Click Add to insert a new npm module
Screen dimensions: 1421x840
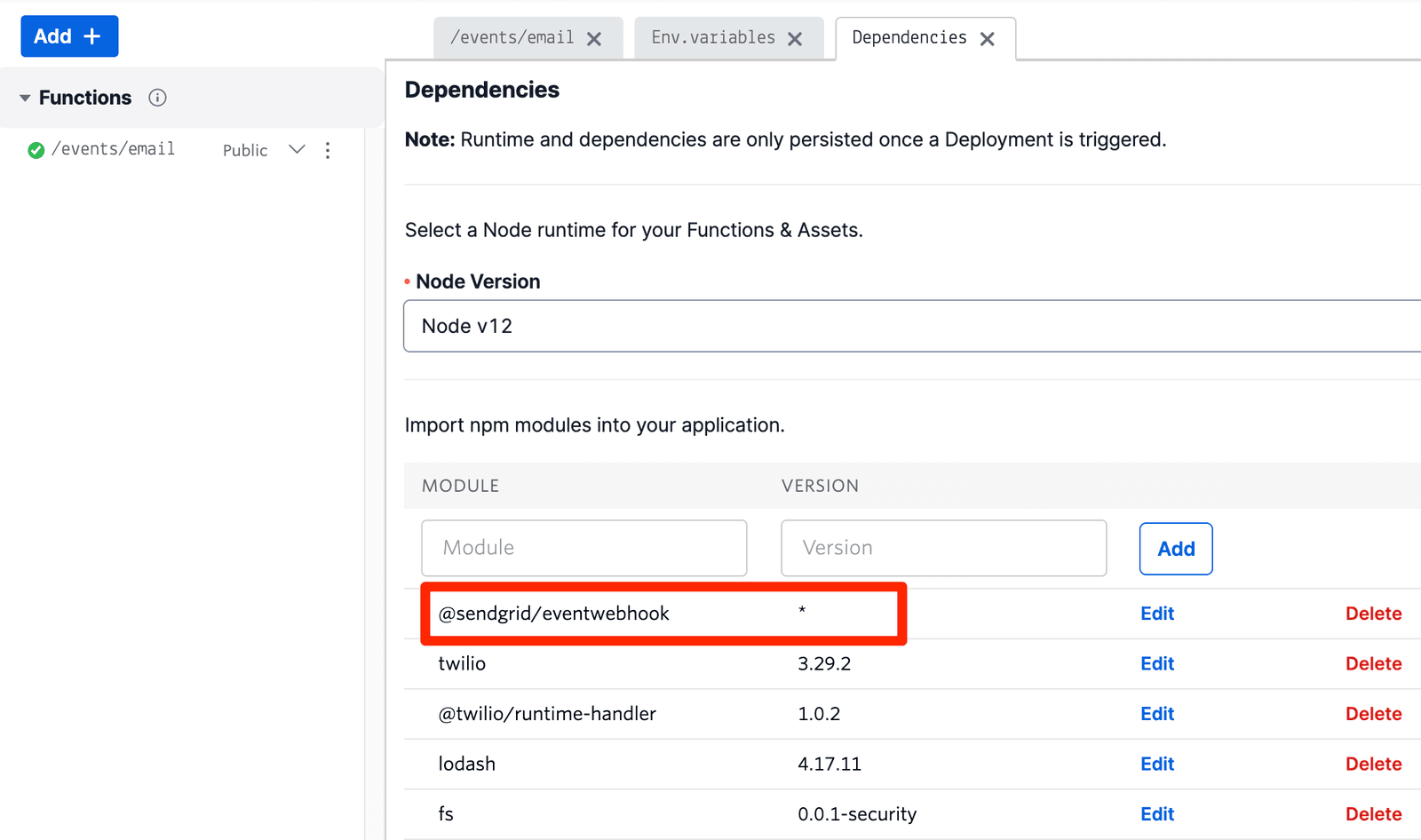coord(1175,548)
